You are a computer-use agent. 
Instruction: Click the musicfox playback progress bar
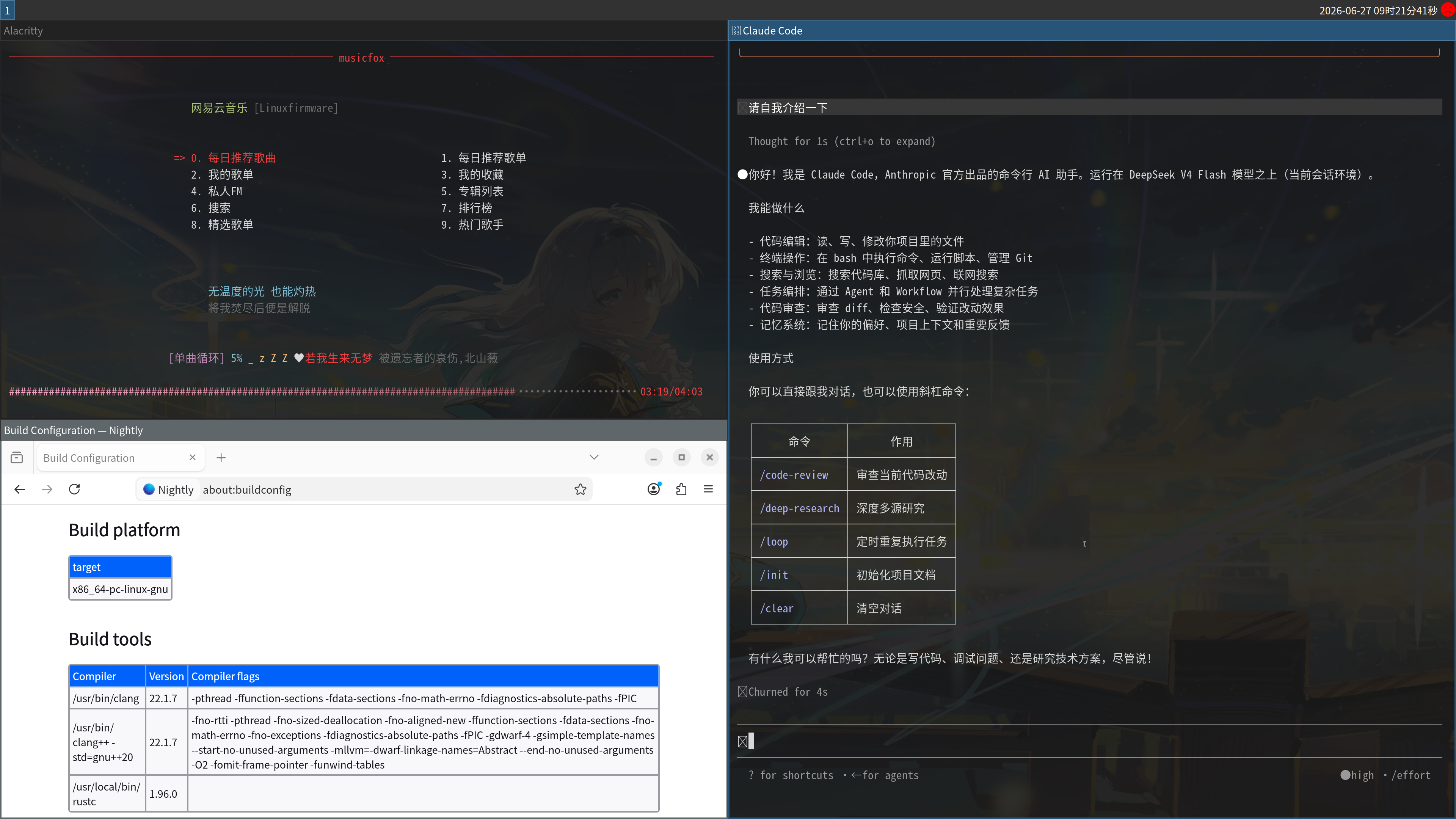click(323, 392)
